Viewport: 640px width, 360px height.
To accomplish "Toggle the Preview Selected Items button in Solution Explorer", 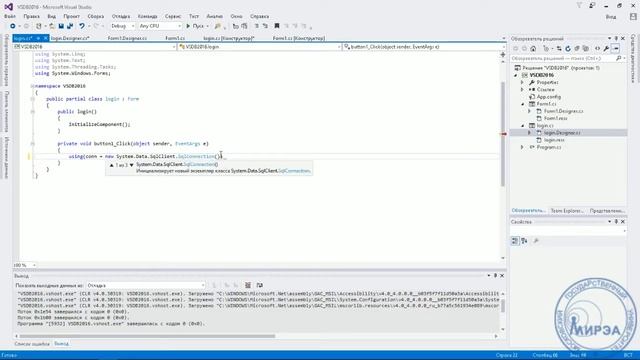I will [616, 49].
